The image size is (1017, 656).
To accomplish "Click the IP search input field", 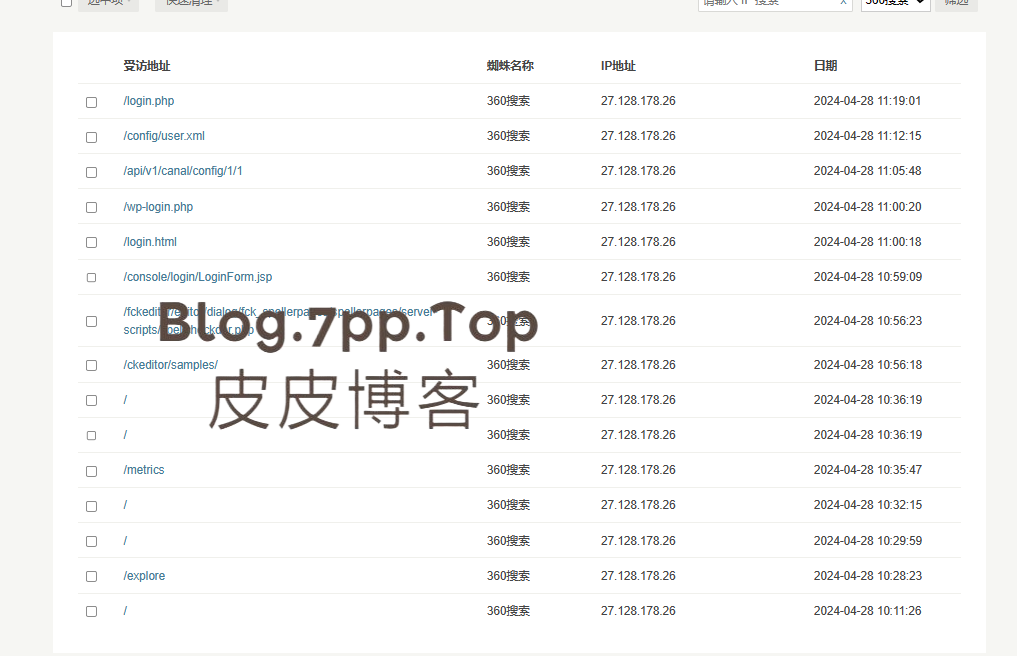I will [766, 3].
